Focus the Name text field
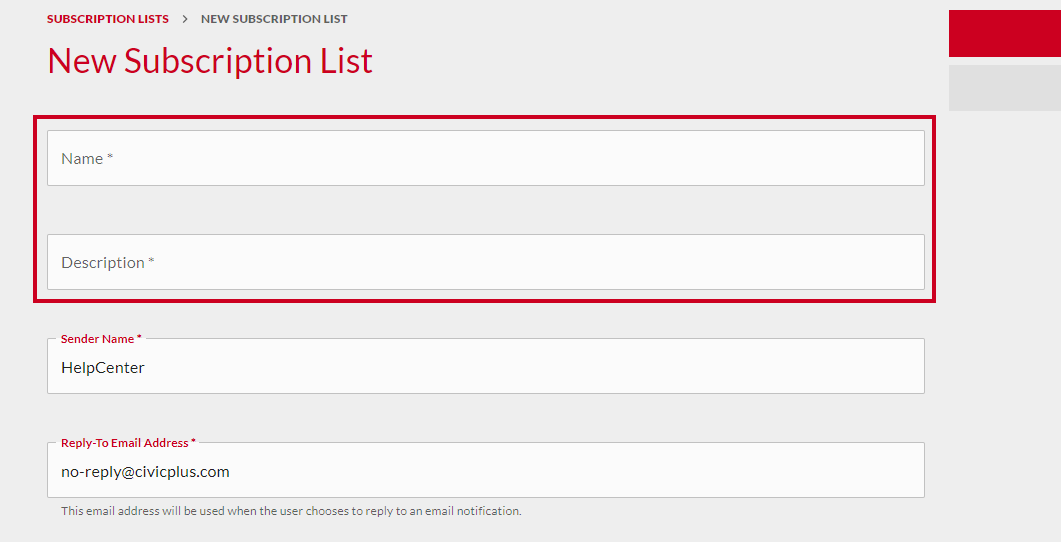The width and height of the screenshot is (1061, 542). [486, 158]
